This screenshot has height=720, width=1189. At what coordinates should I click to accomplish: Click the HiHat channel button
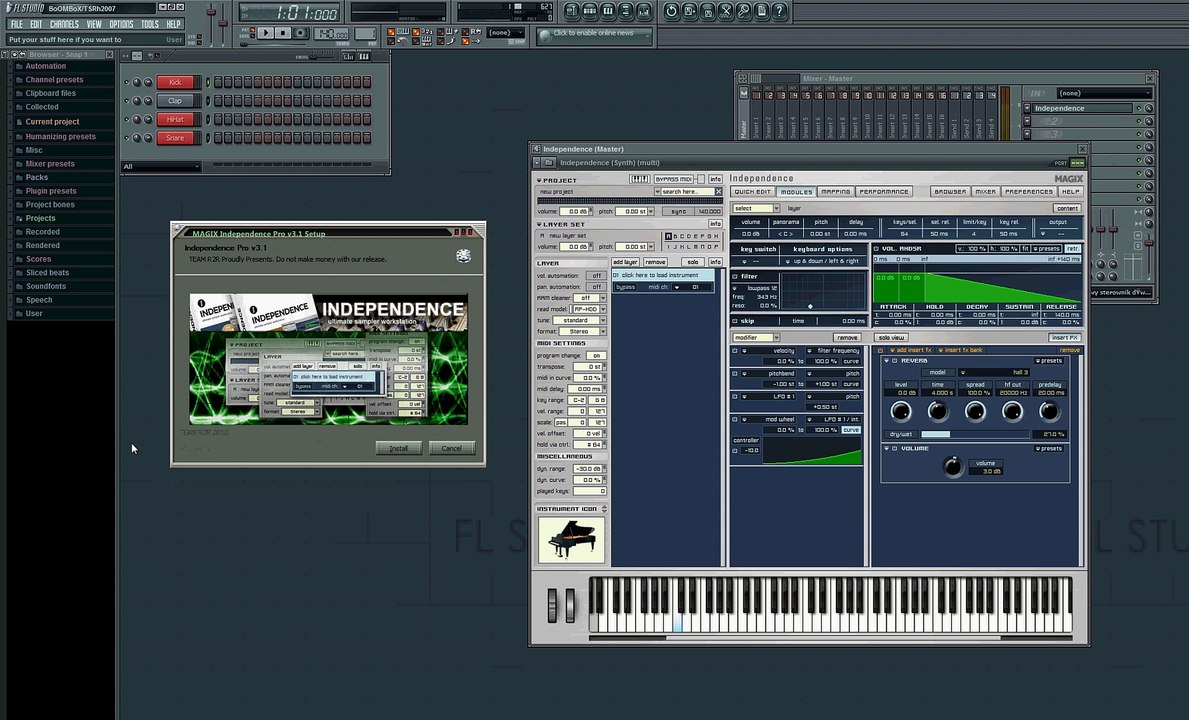[x=176, y=119]
